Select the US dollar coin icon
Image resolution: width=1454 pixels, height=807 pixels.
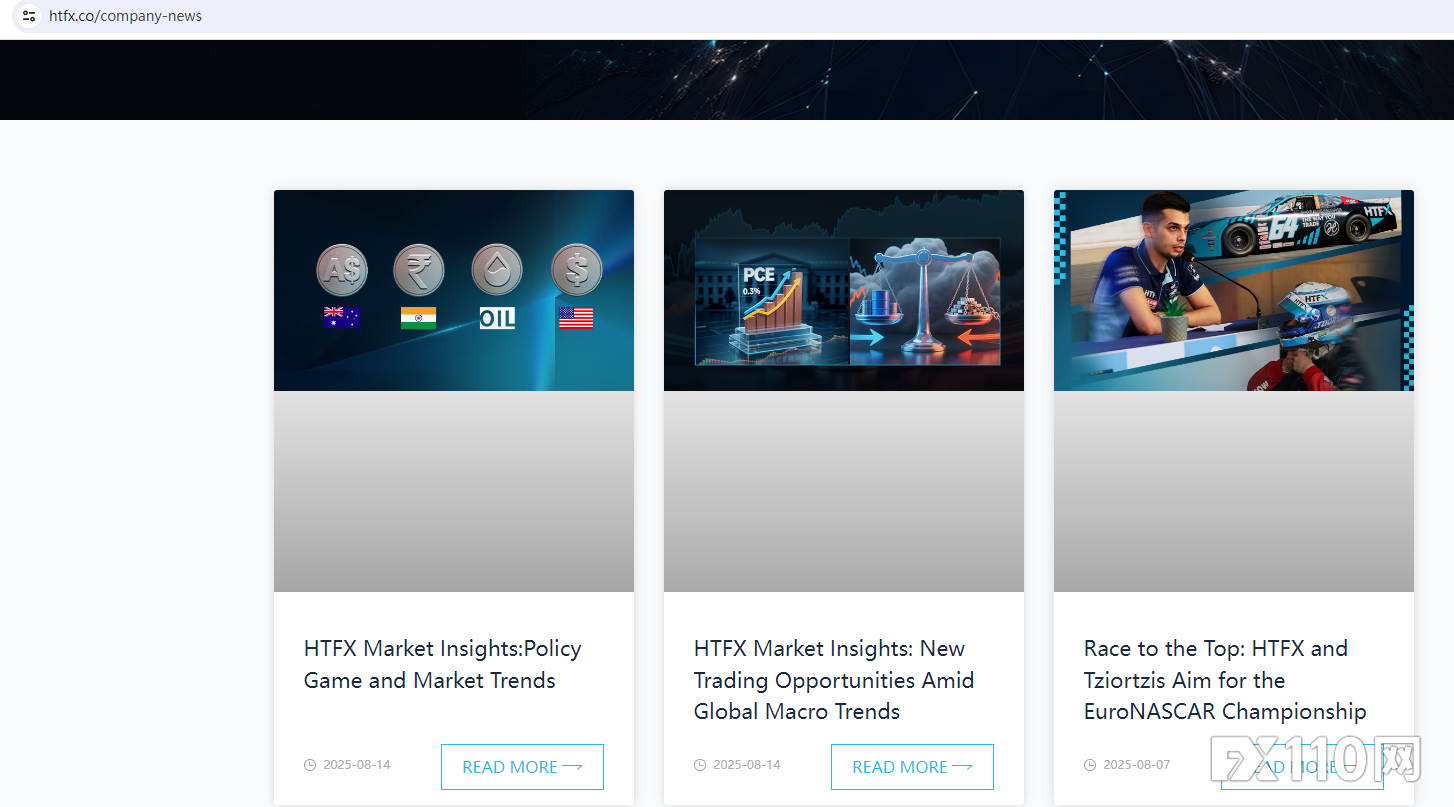tap(576, 270)
